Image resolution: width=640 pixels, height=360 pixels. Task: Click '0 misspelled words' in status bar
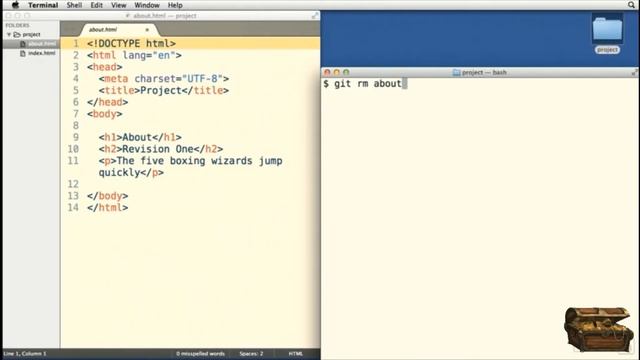[x=200, y=353]
